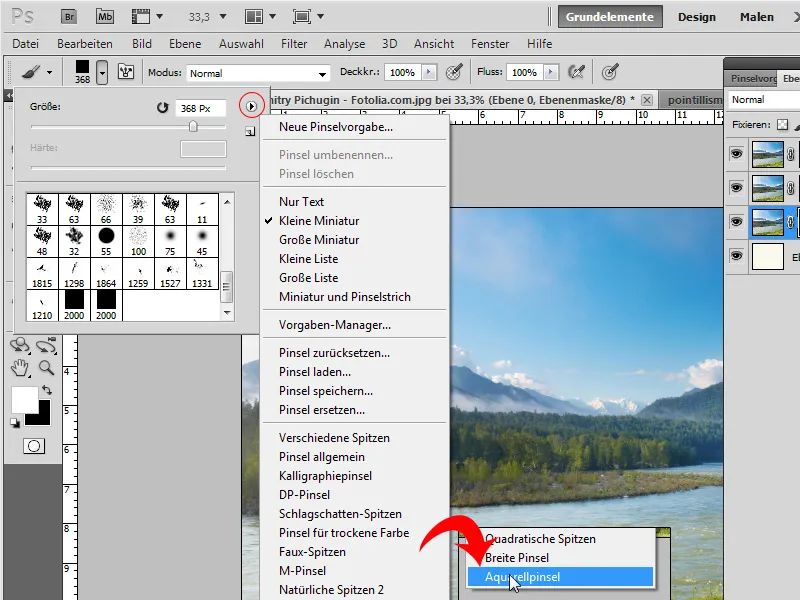
Task: Open the brush picker flyout menu arrow
Action: (251, 106)
